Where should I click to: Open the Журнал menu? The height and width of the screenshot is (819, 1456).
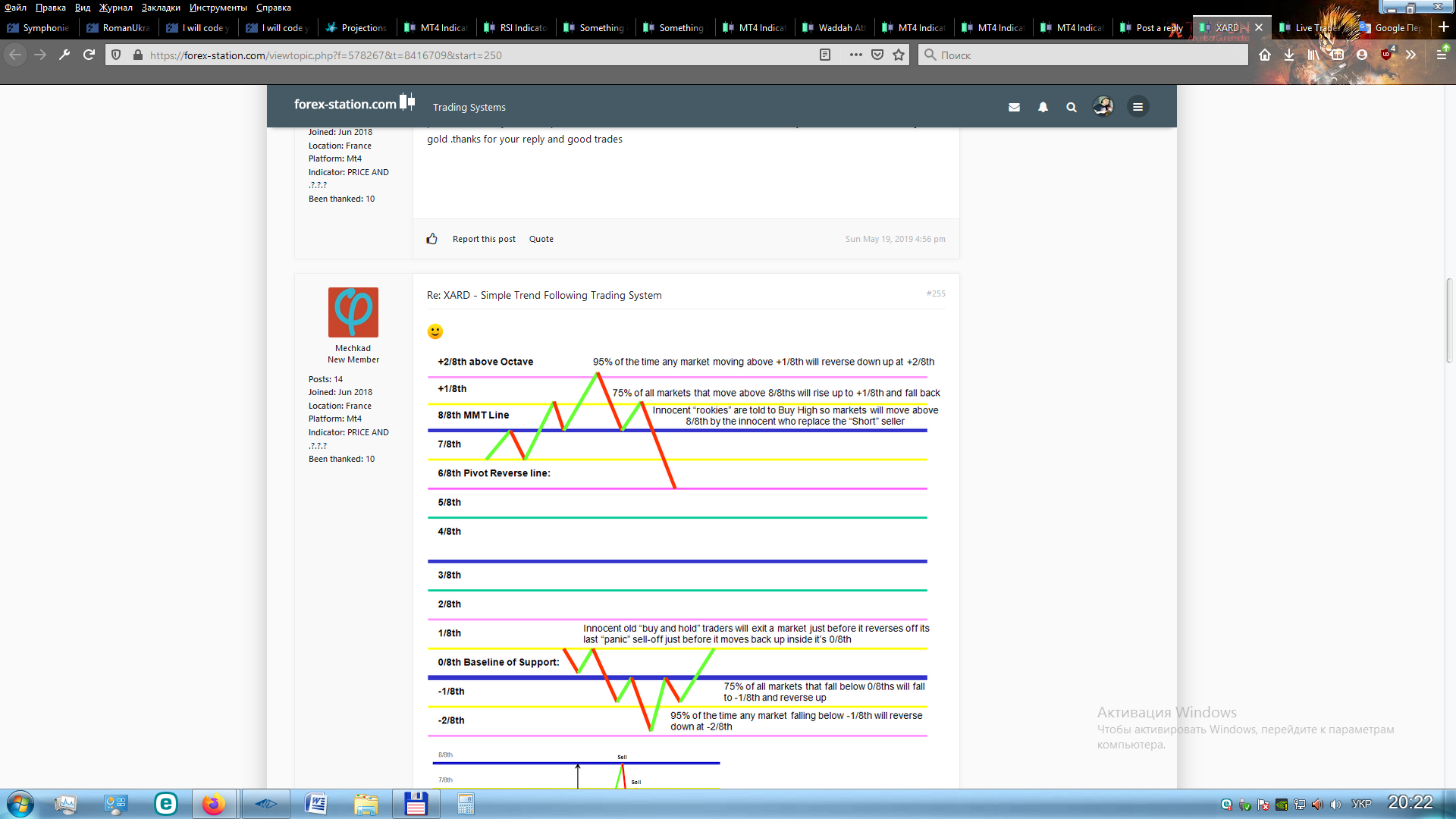(115, 8)
